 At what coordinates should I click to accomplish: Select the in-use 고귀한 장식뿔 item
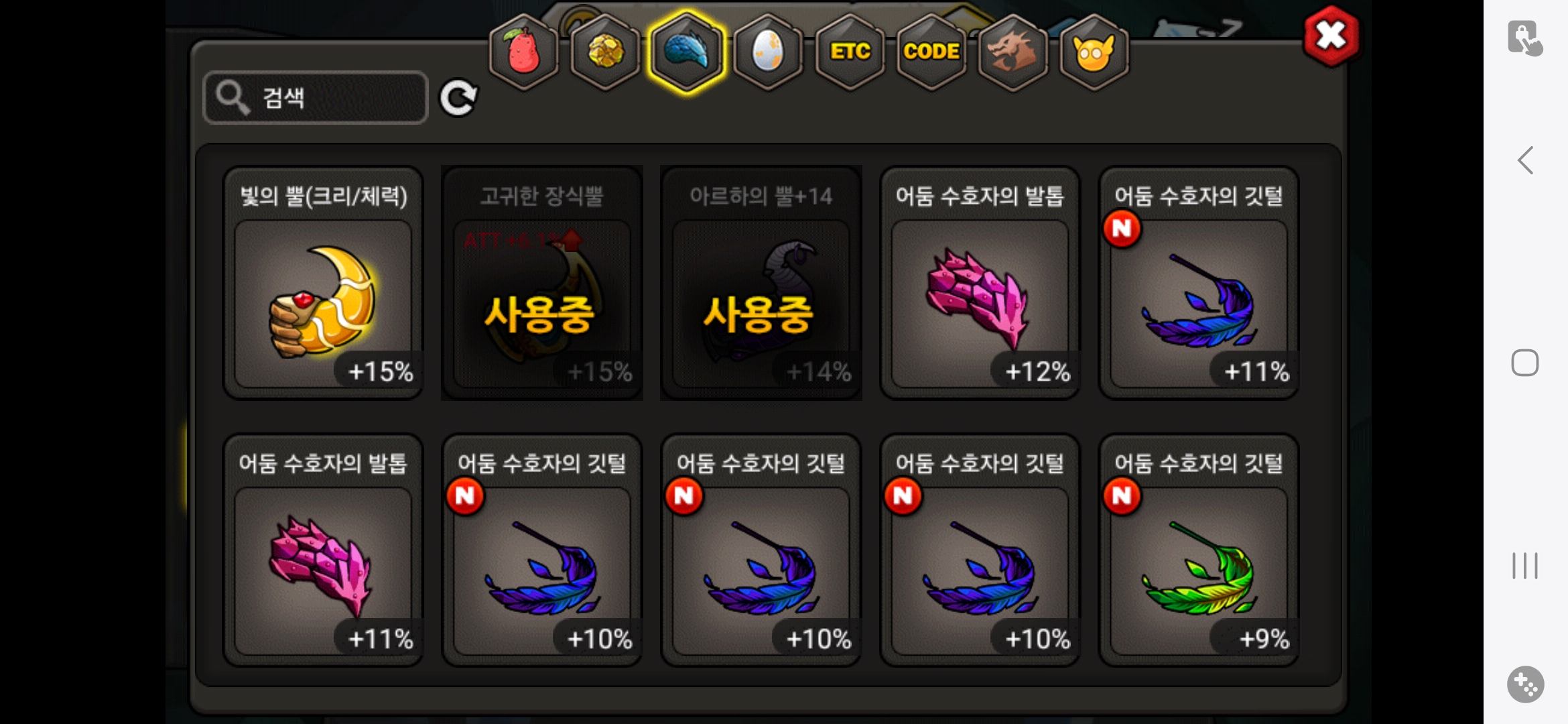click(542, 283)
